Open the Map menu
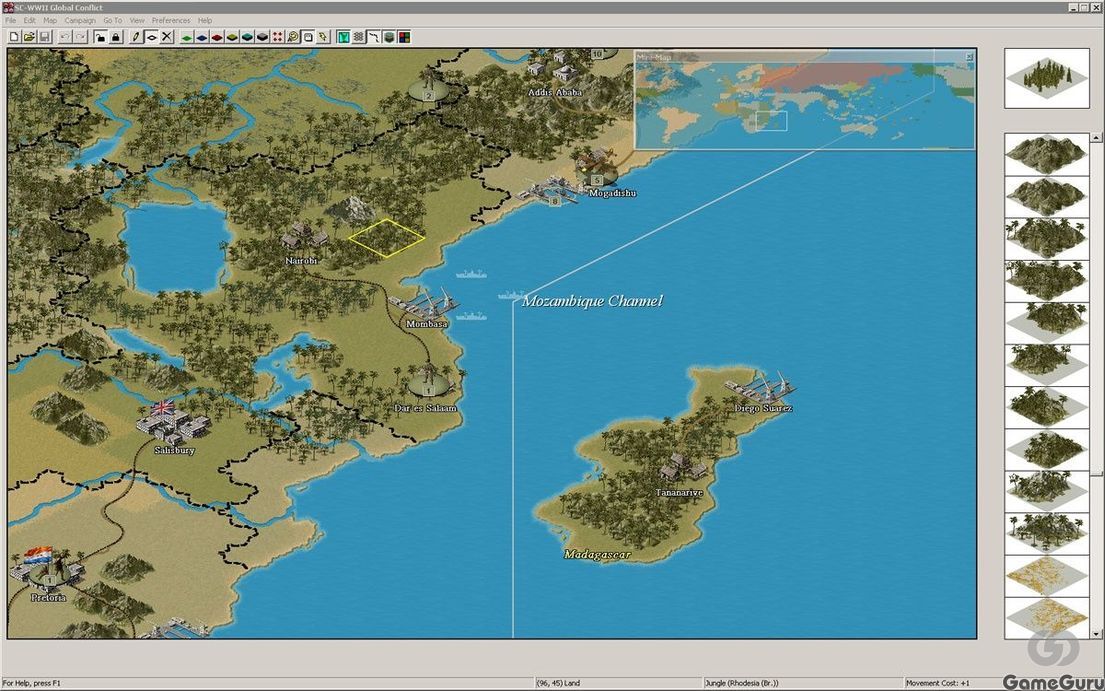1105x691 pixels. click(50, 20)
